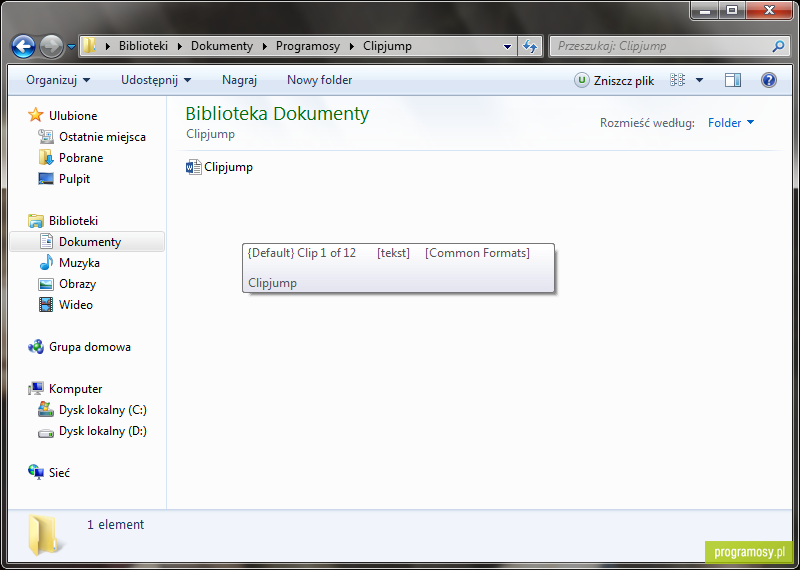Viewport: 800px width, 570px height.
Task: Maximize the Explorer window
Action: pos(732,10)
